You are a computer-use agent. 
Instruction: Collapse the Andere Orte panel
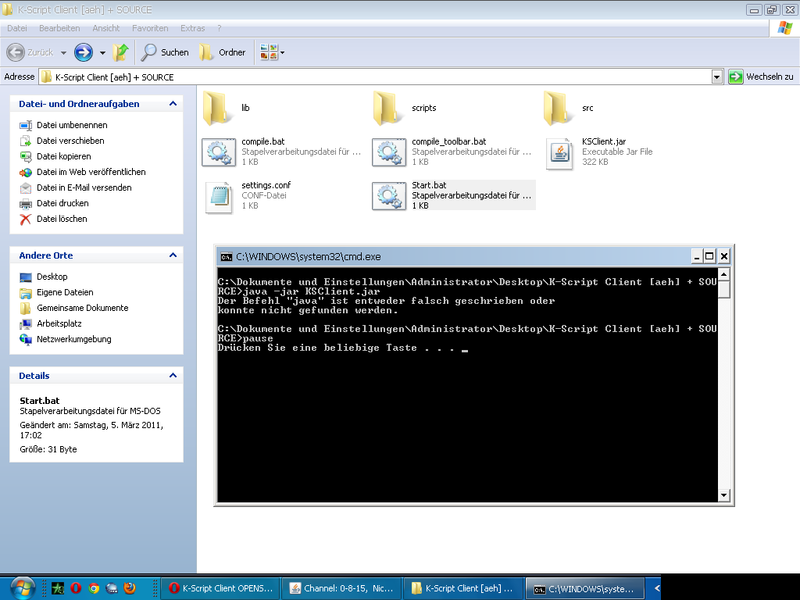click(x=173, y=255)
